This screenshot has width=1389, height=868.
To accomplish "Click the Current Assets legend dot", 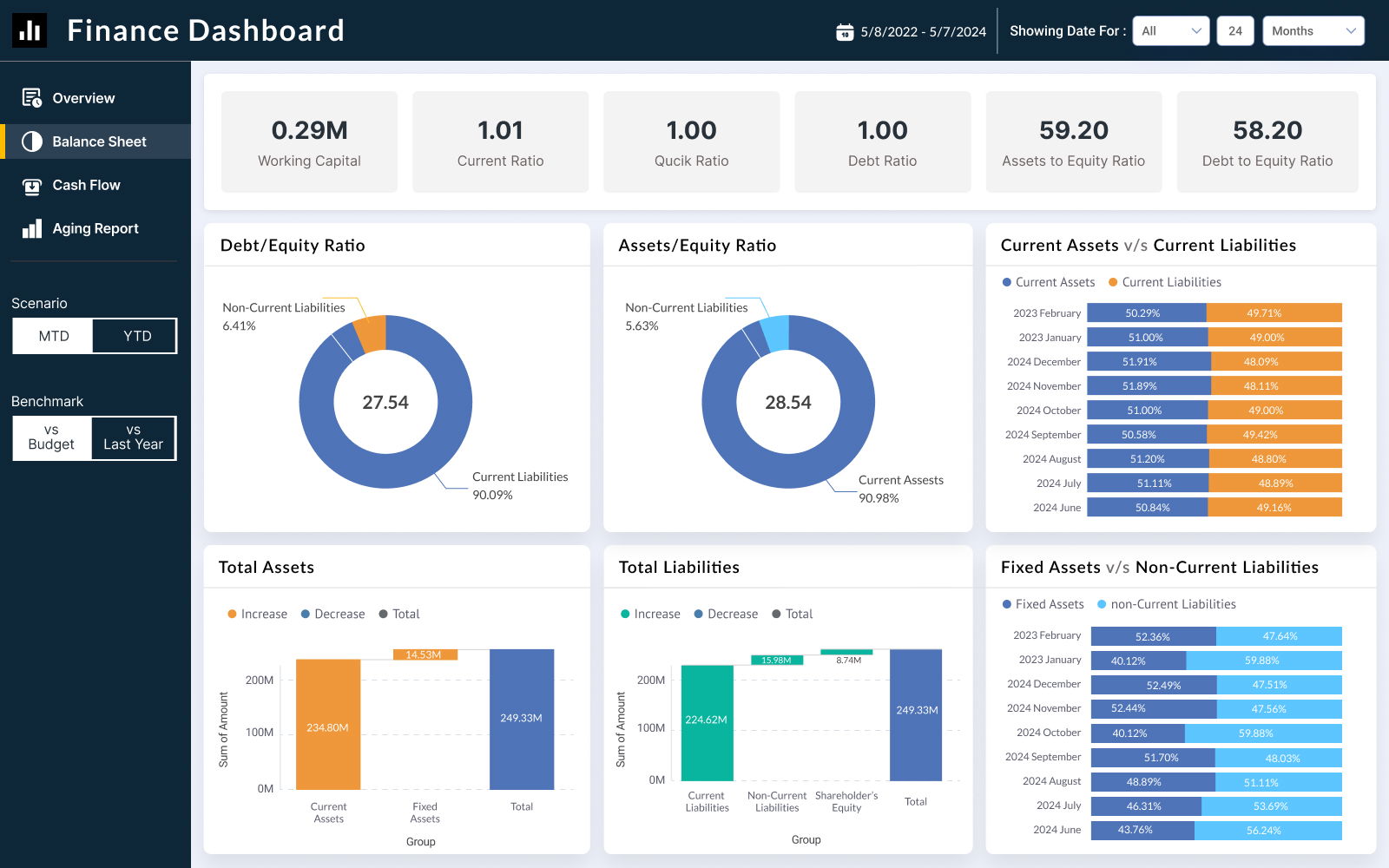I will [1007, 282].
